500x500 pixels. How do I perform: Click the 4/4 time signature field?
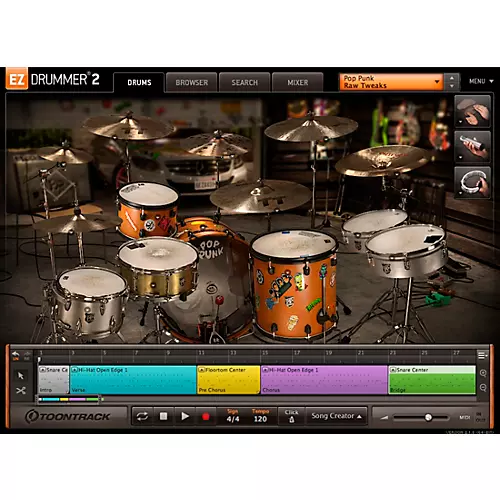[x=233, y=416]
